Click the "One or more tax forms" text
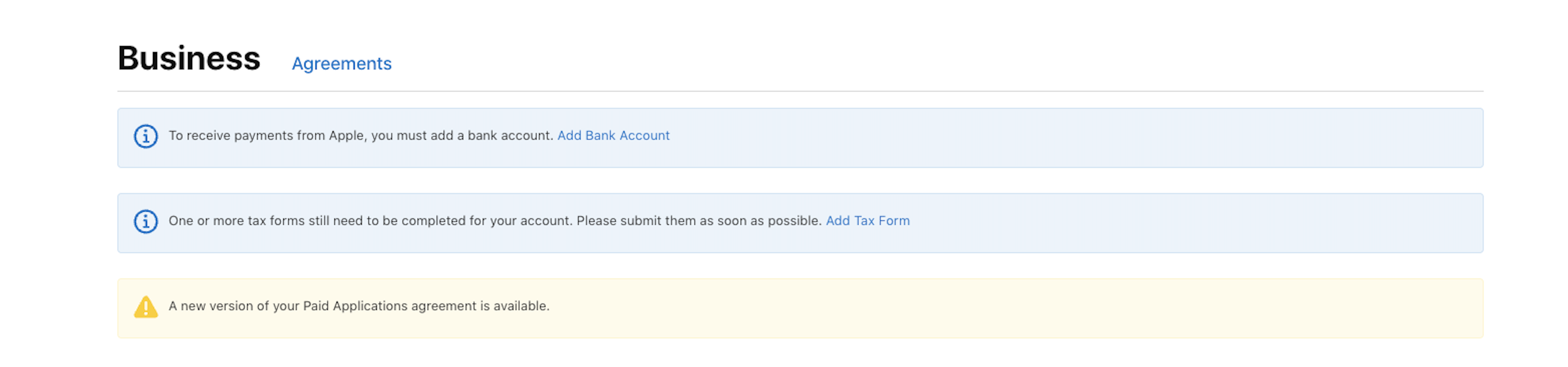Screen dimensions: 1568x367 coord(236,221)
